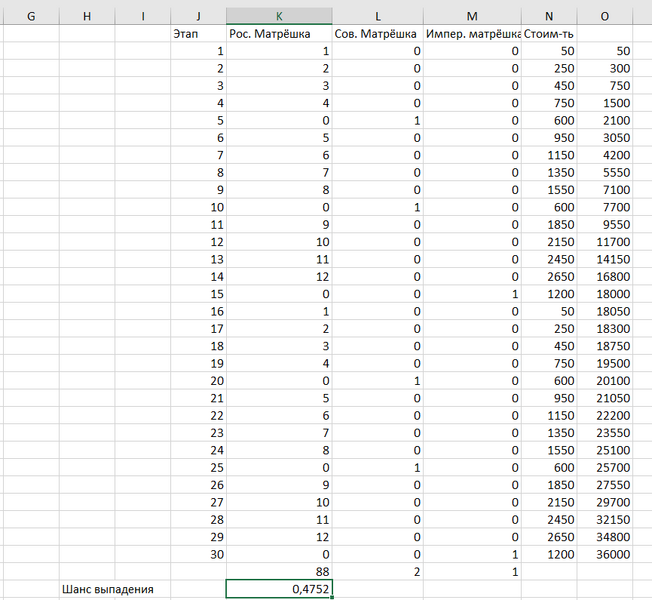Select cumulative cost cell 29700
This screenshot has height=600, width=652.
click(605, 502)
